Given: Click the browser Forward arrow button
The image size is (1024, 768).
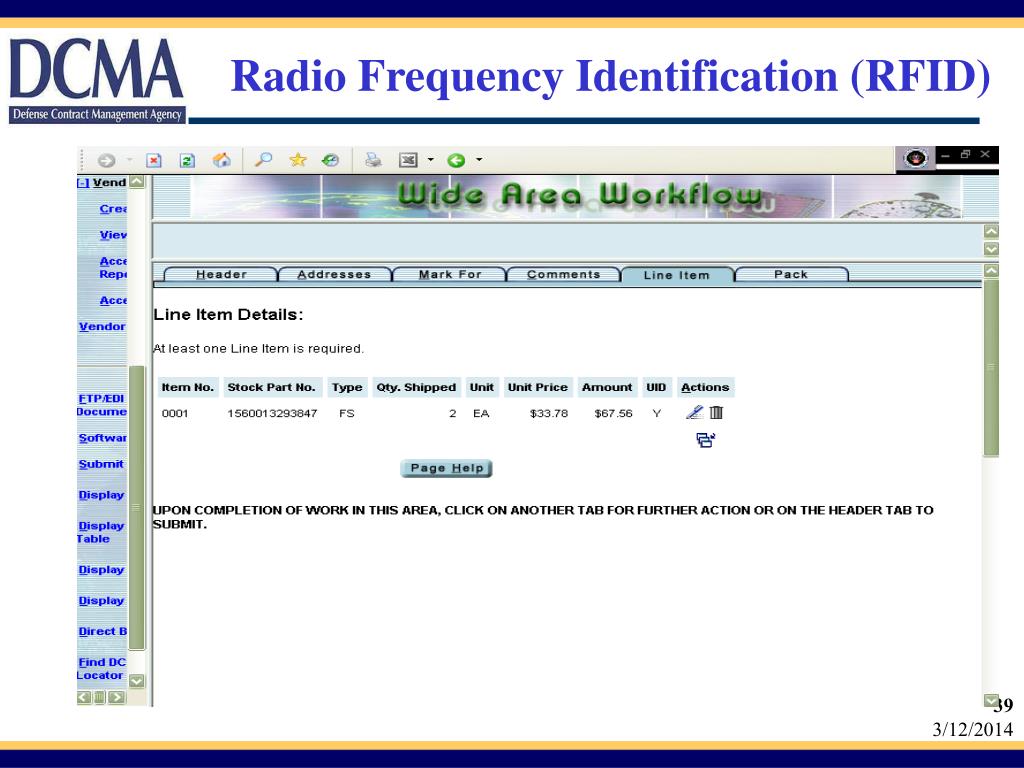Looking at the screenshot, I should click(106, 161).
